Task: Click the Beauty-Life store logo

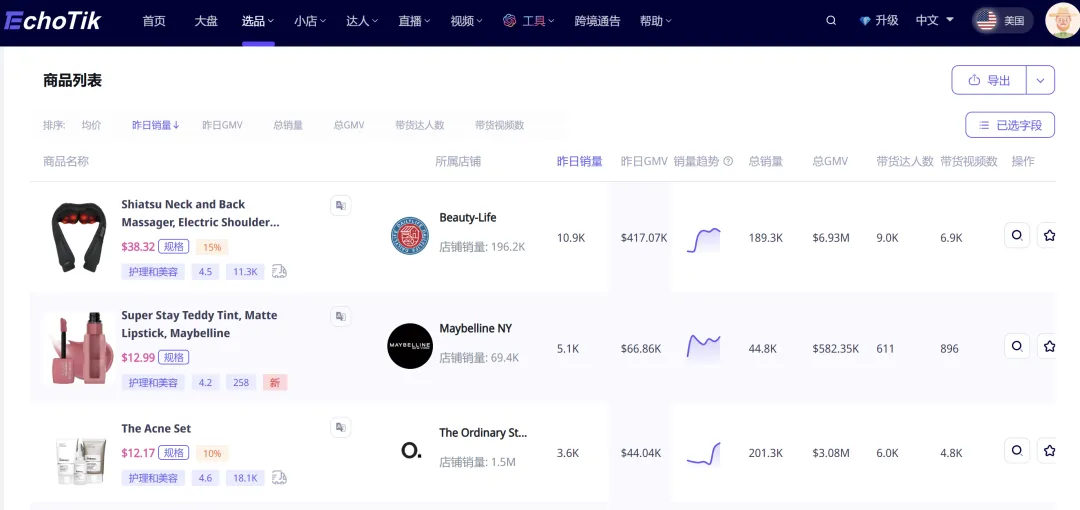Action: [x=410, y=236]
